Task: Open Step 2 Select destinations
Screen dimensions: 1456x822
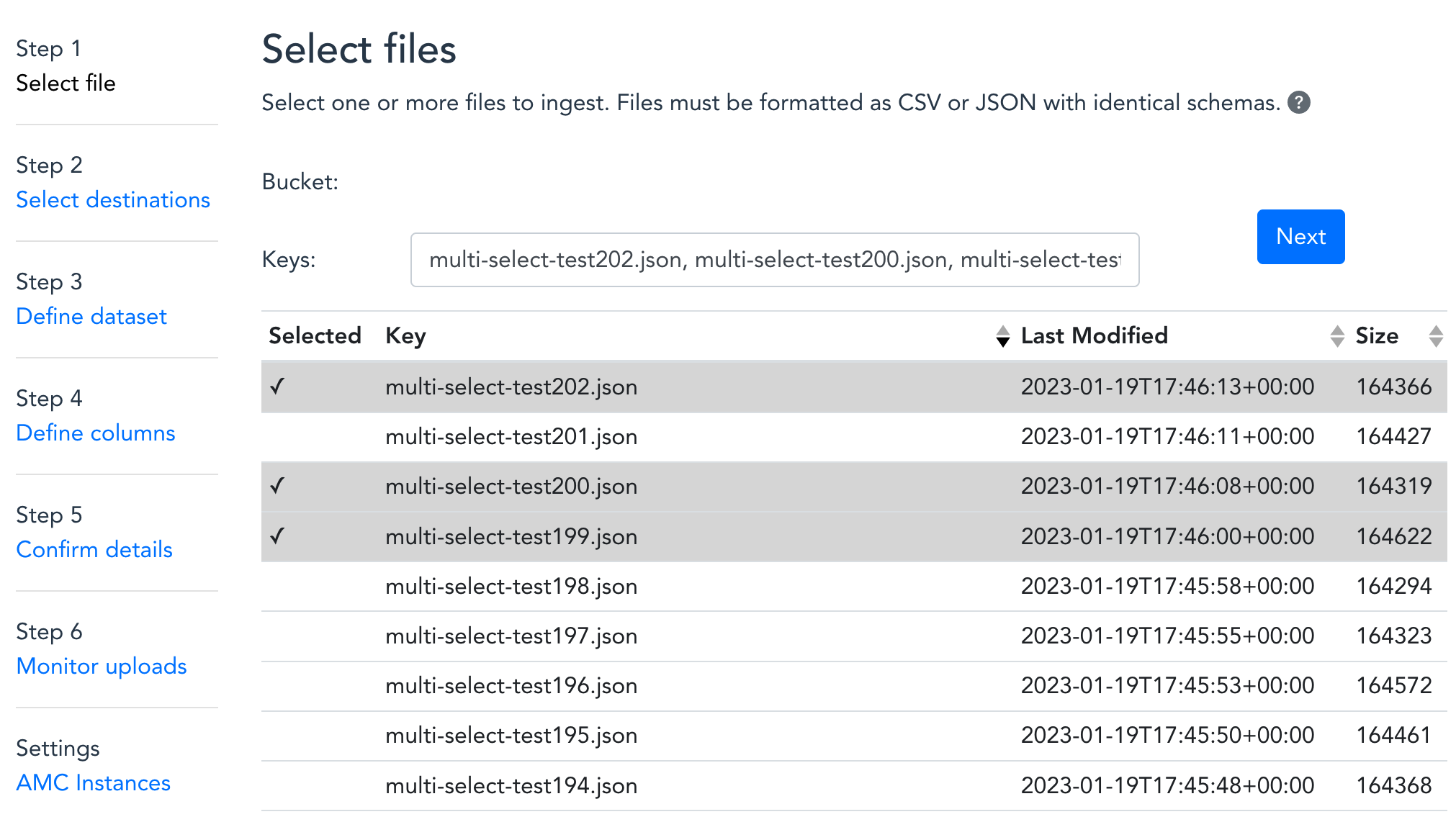Action: (113, 199)
